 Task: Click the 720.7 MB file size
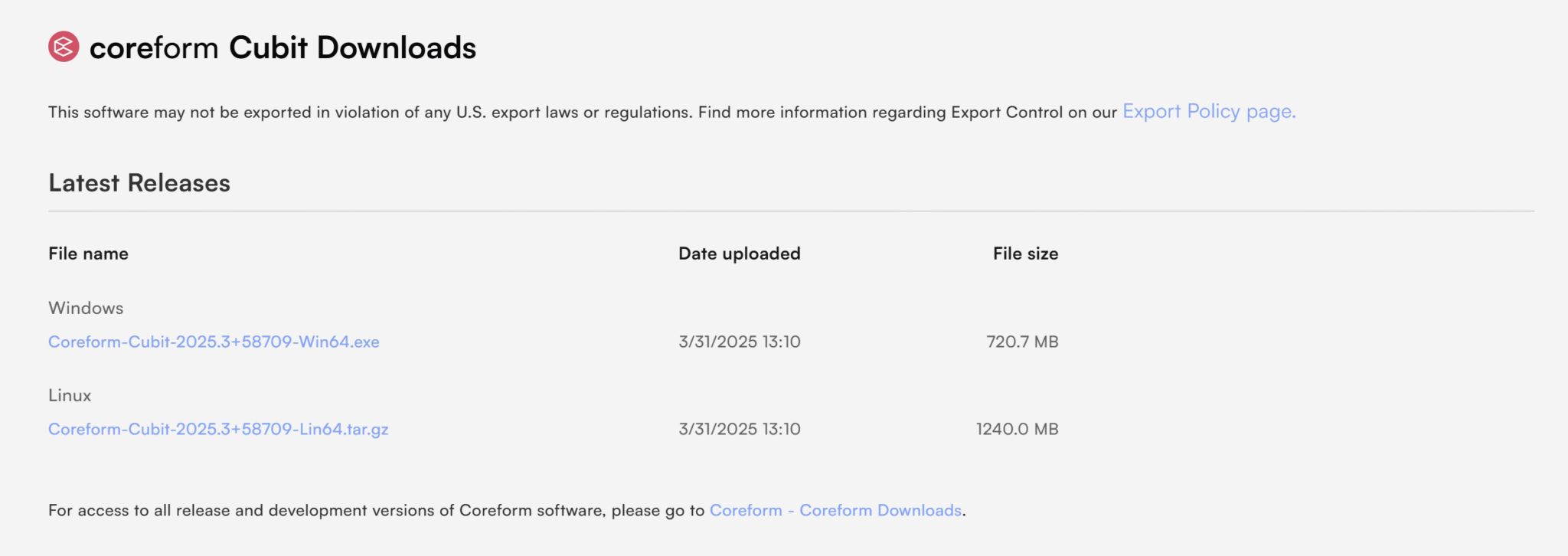point(1022,342)
